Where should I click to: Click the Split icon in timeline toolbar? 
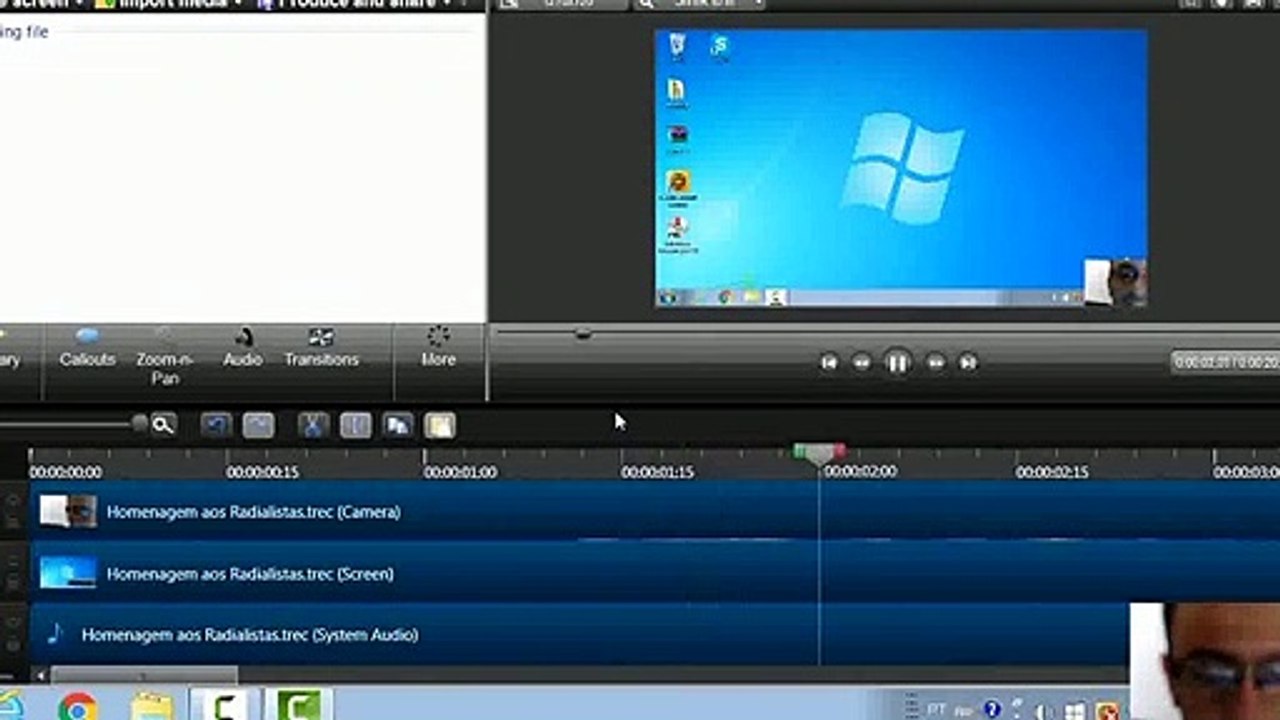tap(355, 425)
